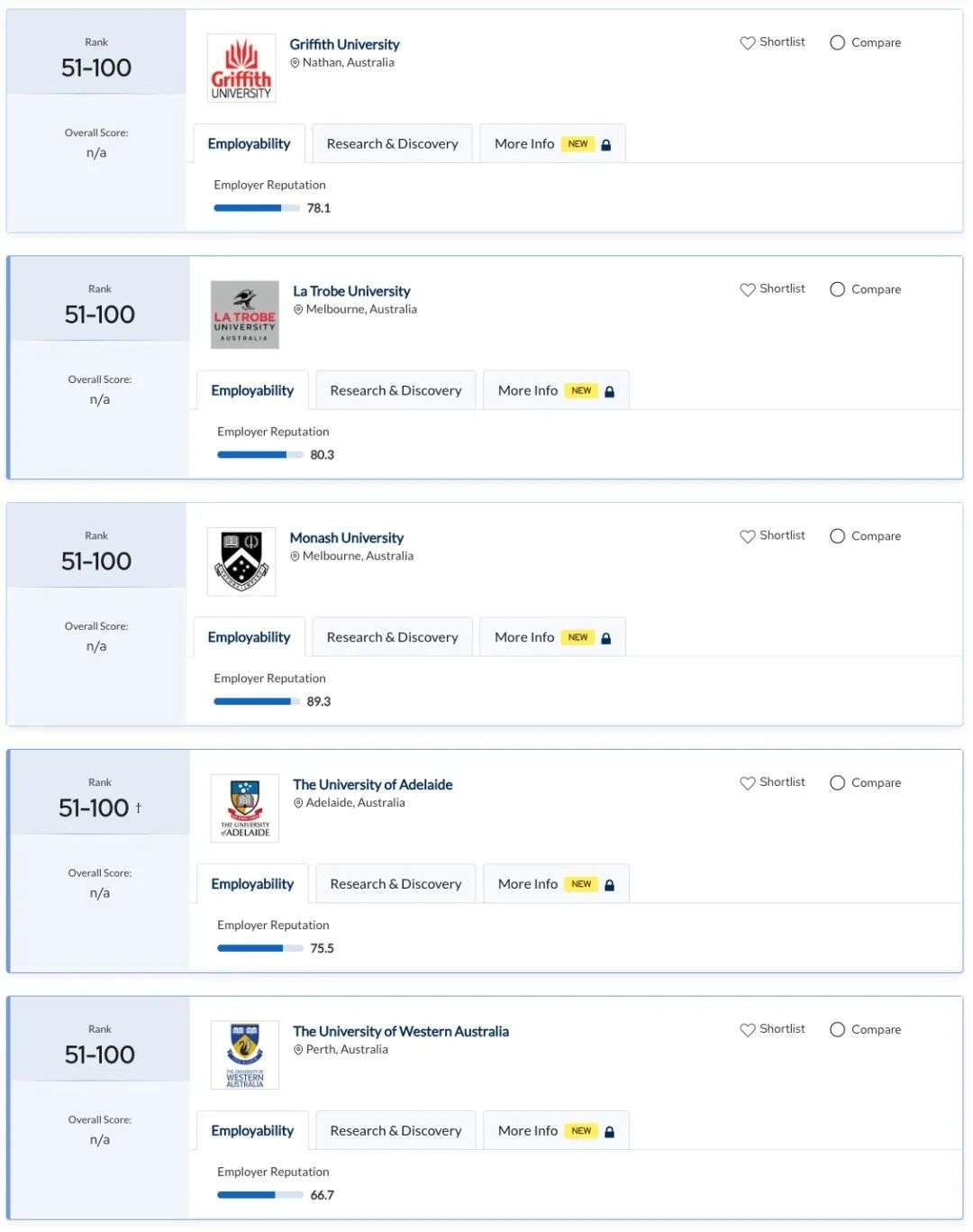The width and height of the screenshot is (973, 1232).
Task: Open the Monash University crest logo
Action: pyautogui.click(x=241, y=561)
